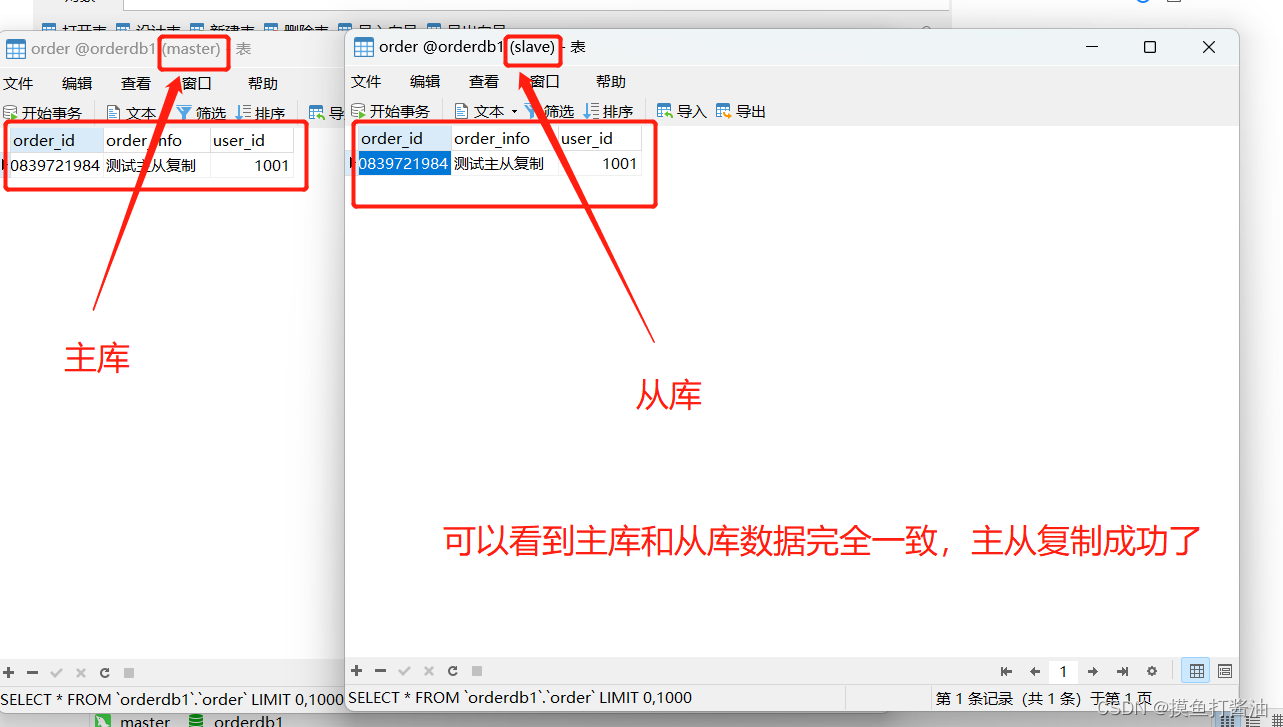Go to previous page in slave window
Viewport: 1283px width, 727px height.
(x=1034, y=672)
